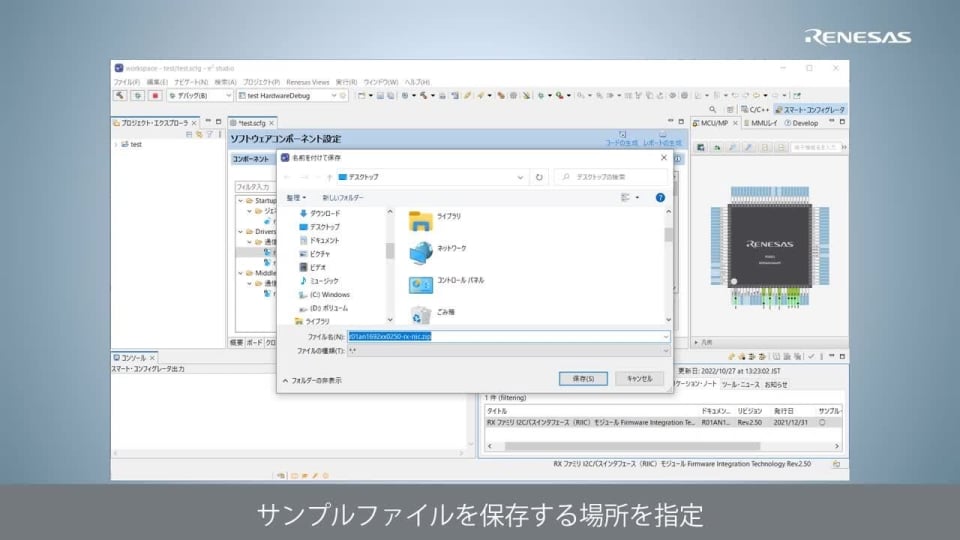Open the 整理 organize dropdown menu
The width and height of the screenshot is (960, 540).
(297, 198)
